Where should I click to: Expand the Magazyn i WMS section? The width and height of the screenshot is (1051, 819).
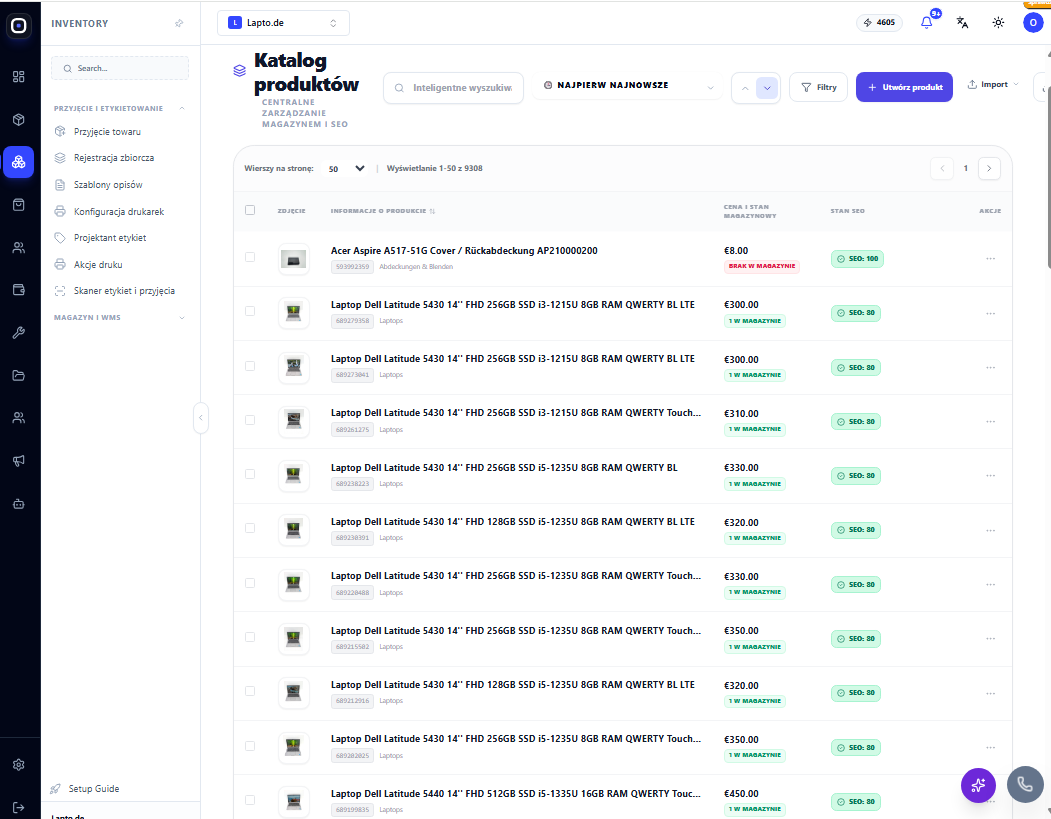click(x=182, y=318)
